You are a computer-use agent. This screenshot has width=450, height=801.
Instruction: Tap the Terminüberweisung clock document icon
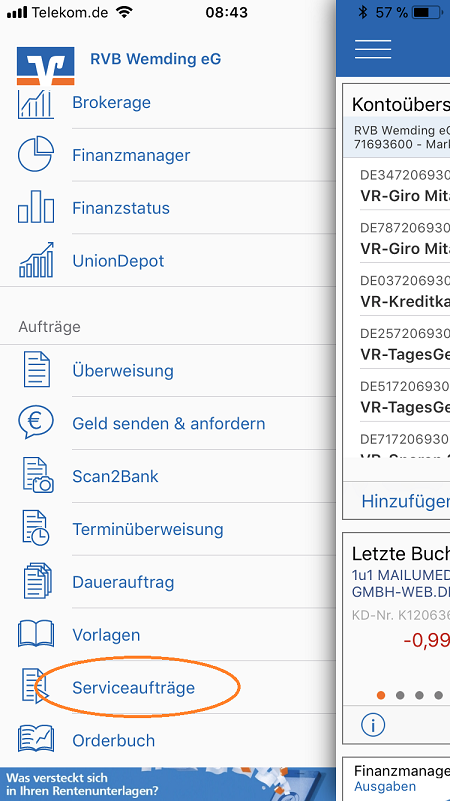tap(36, 528)
